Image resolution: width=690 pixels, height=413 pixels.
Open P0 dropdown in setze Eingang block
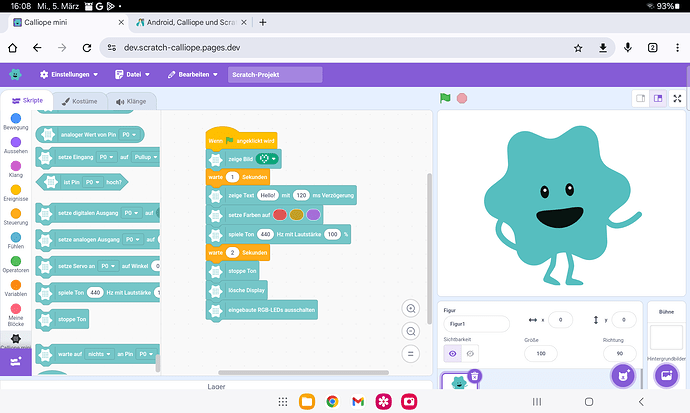point(106,157)
